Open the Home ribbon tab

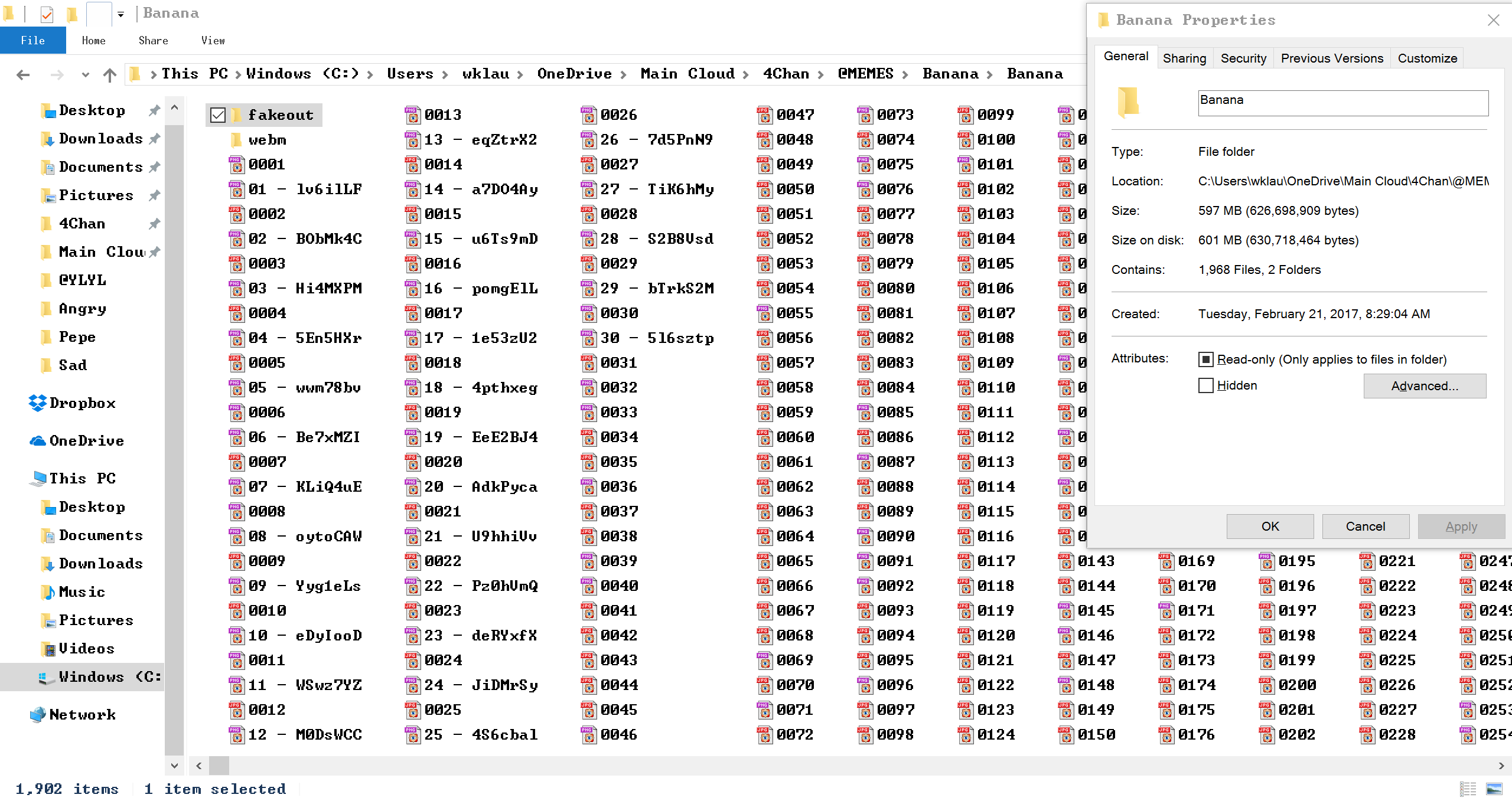pos(93,40)
